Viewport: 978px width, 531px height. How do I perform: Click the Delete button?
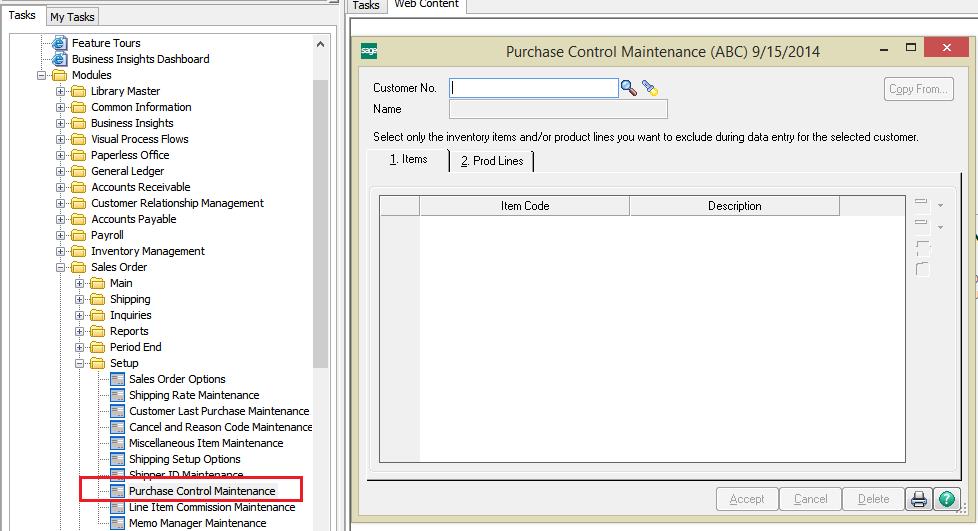click(873, 499)
